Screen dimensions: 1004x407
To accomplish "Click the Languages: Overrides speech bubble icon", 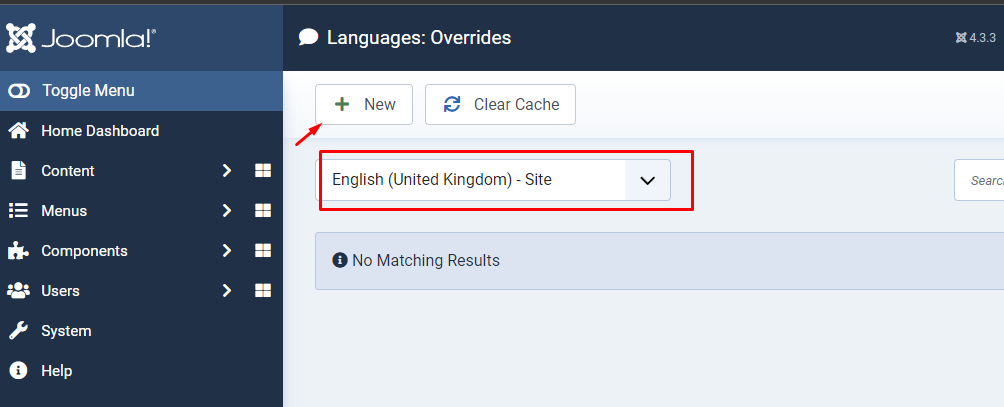I will (x=309, y=38).
